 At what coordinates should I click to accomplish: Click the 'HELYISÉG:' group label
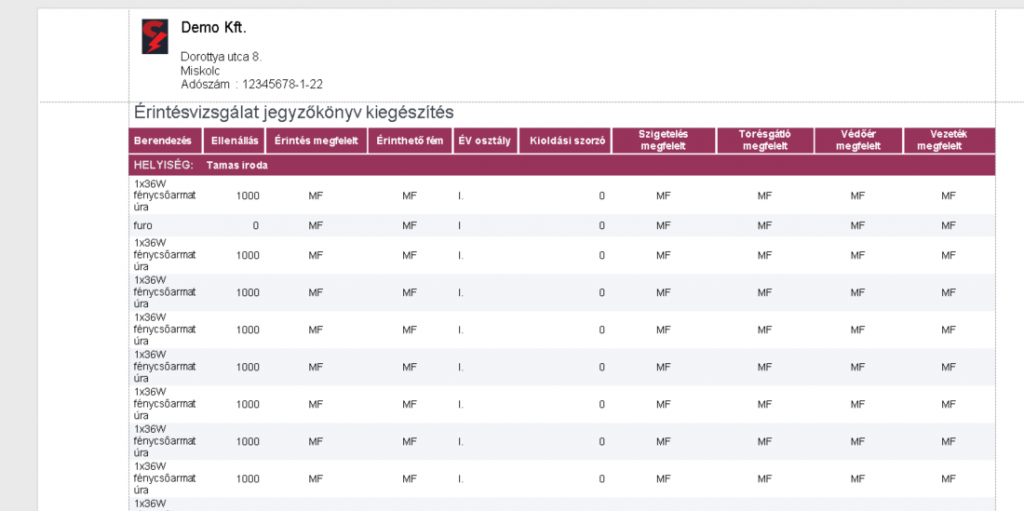click(x=163, y=165)
